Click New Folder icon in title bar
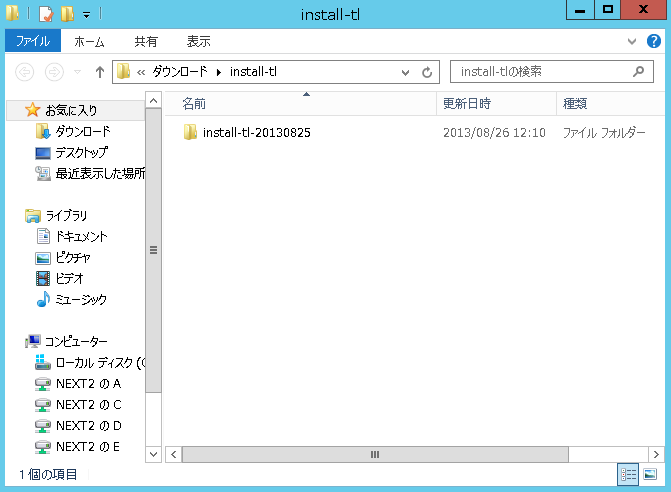This screenshot has width=671, height=492. coord(67,14)
